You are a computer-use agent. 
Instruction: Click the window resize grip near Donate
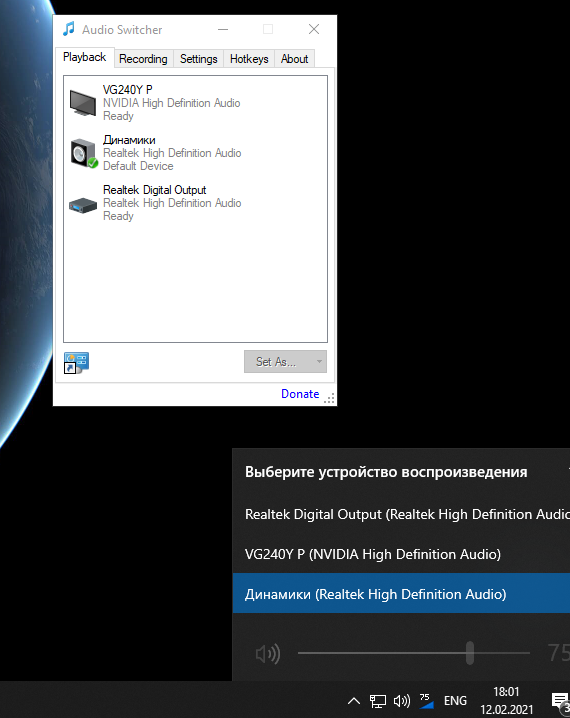point(329,398)
